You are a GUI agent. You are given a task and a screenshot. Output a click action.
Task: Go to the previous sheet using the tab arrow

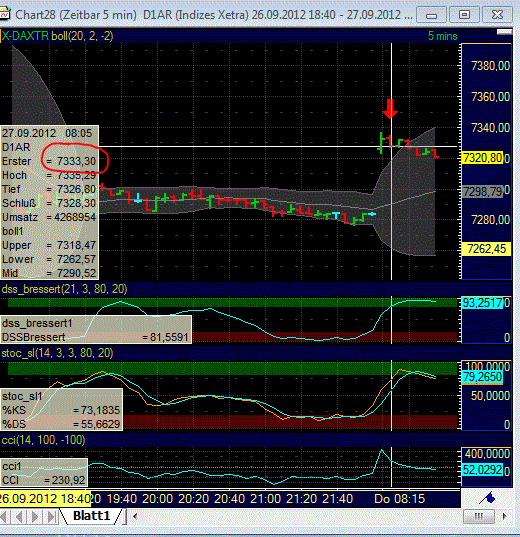pos(20,516)
